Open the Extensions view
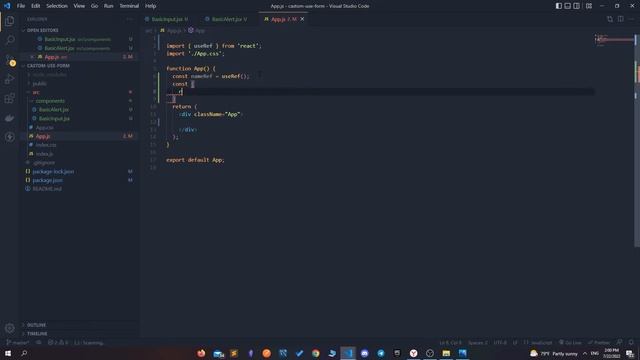This screenshot has width=640, height=360. [x=10, y=98]
